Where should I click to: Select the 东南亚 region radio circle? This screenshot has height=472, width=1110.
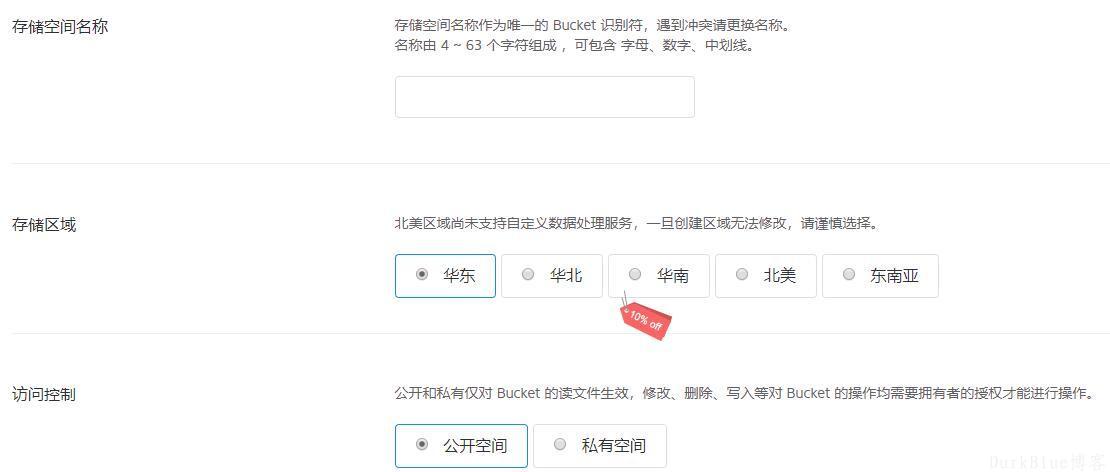[849, 275]
